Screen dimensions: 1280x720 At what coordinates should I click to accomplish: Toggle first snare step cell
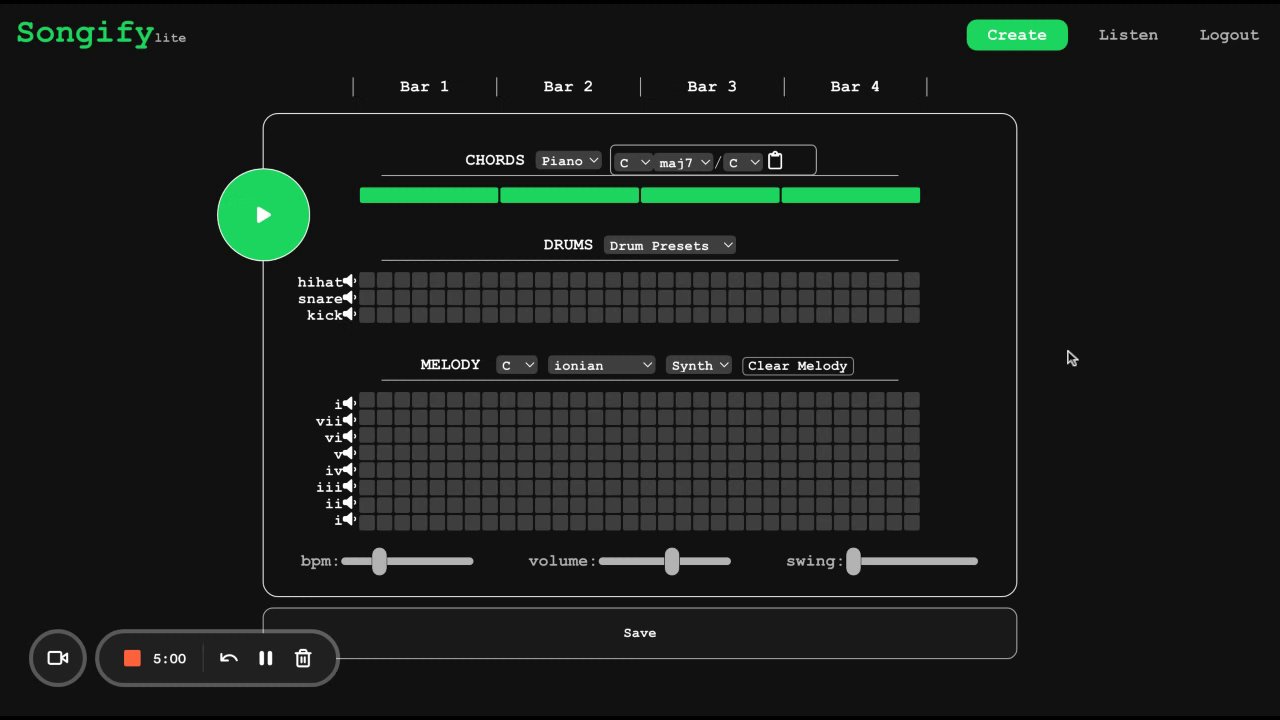[x=367, y=298]
